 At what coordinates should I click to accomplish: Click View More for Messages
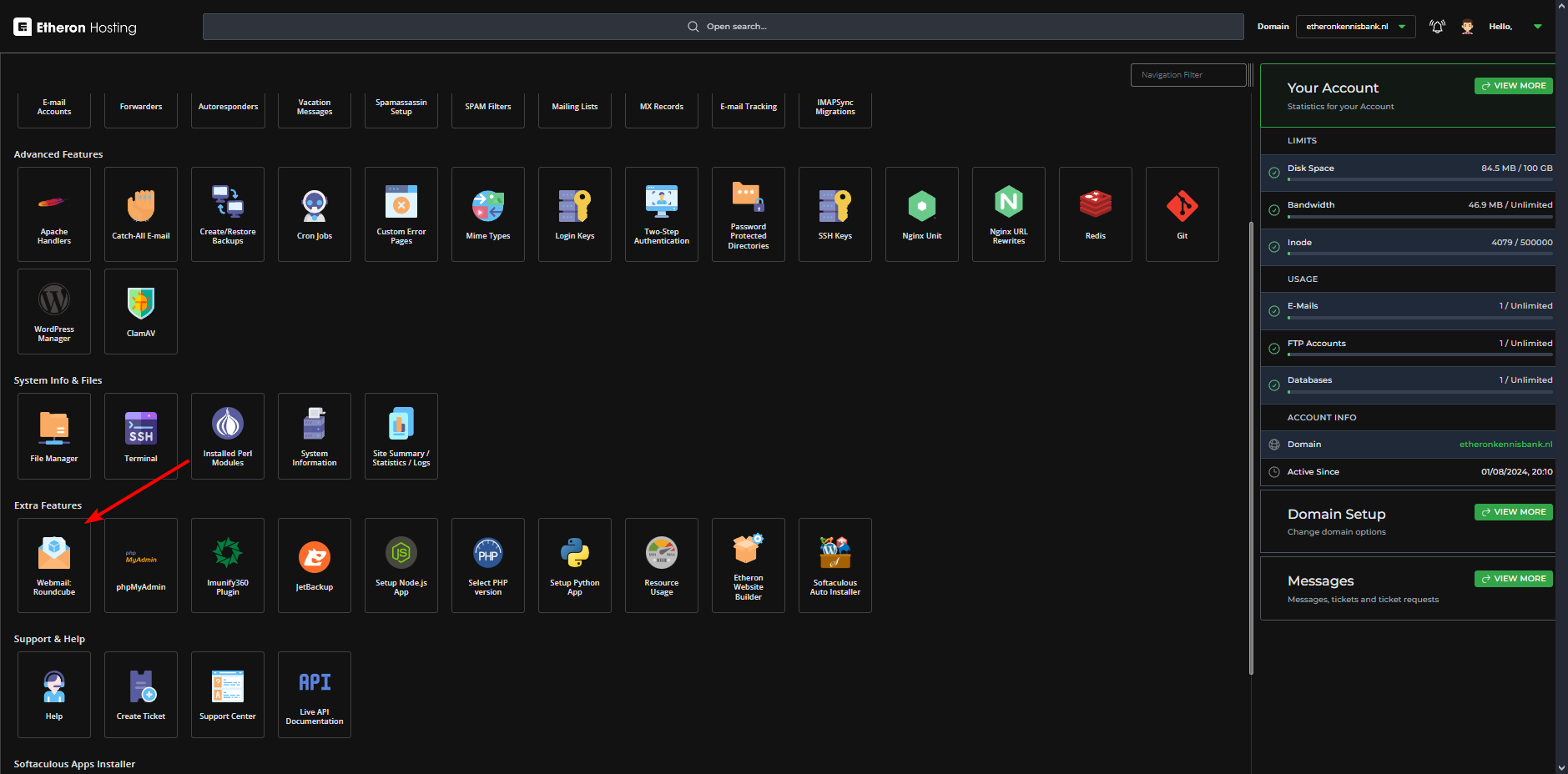1513,579
